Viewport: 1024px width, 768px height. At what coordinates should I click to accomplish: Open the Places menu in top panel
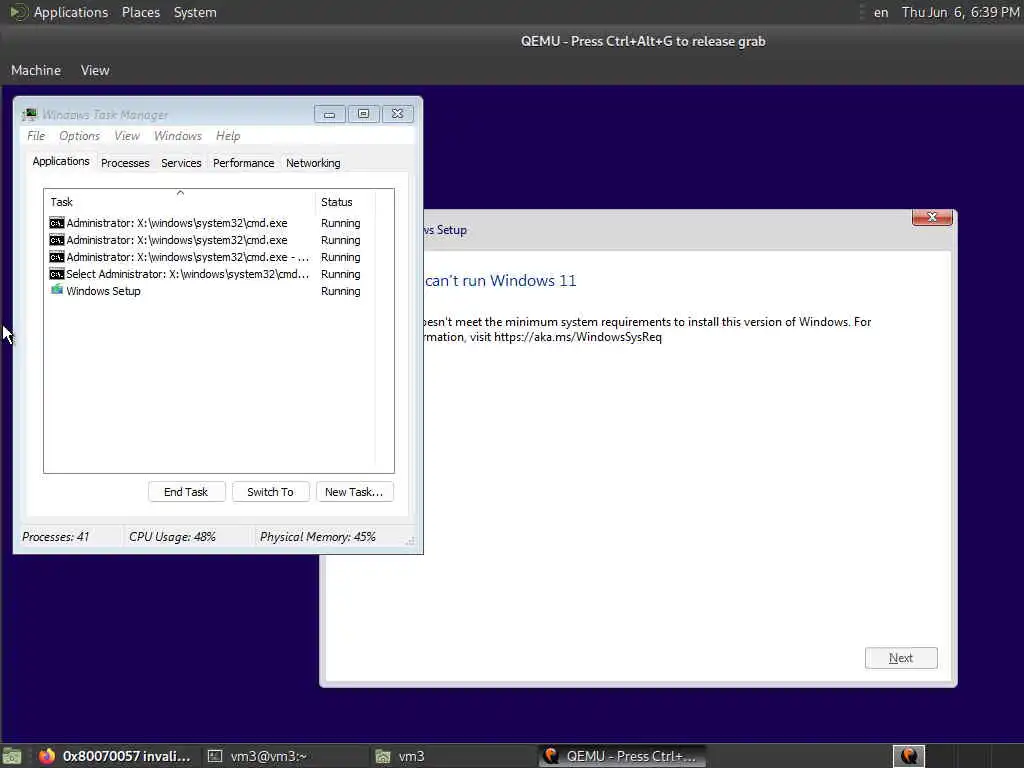pyautogui.click(x=140, y=12)
